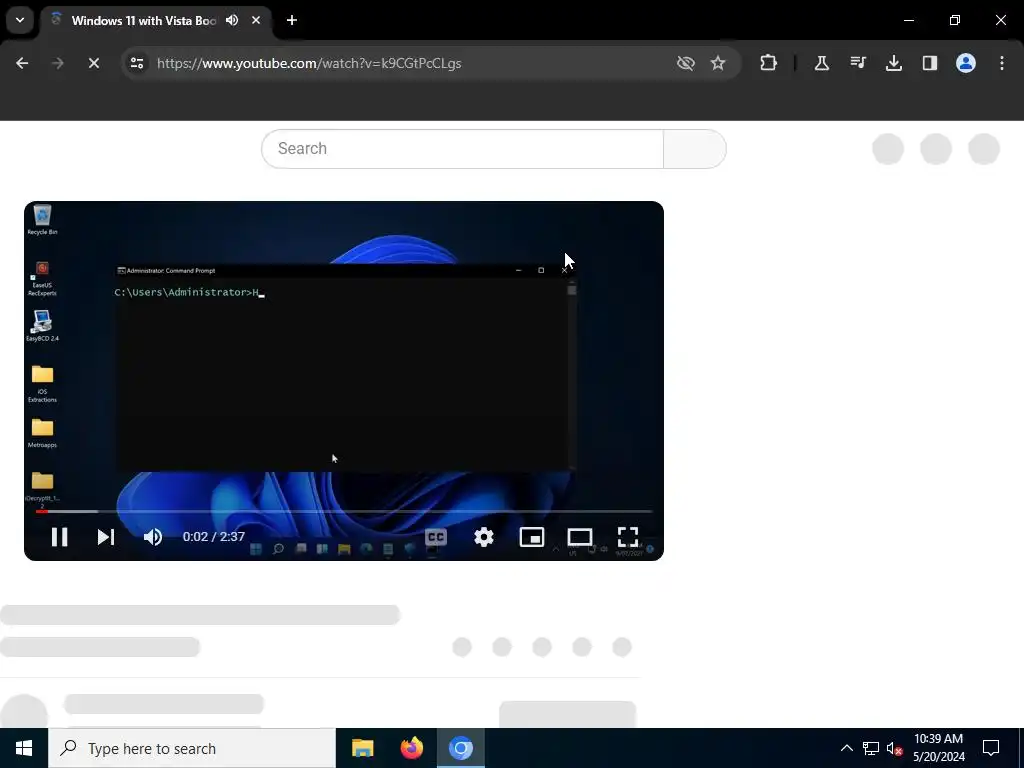Screen dimensions: 1024x768
Task: View site information for youtube.com
Action: coord(137,63)
